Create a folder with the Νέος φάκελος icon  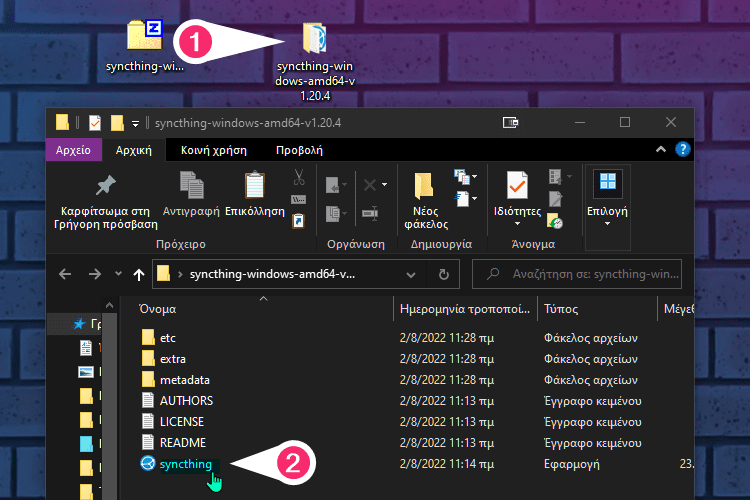pos(424,186)
